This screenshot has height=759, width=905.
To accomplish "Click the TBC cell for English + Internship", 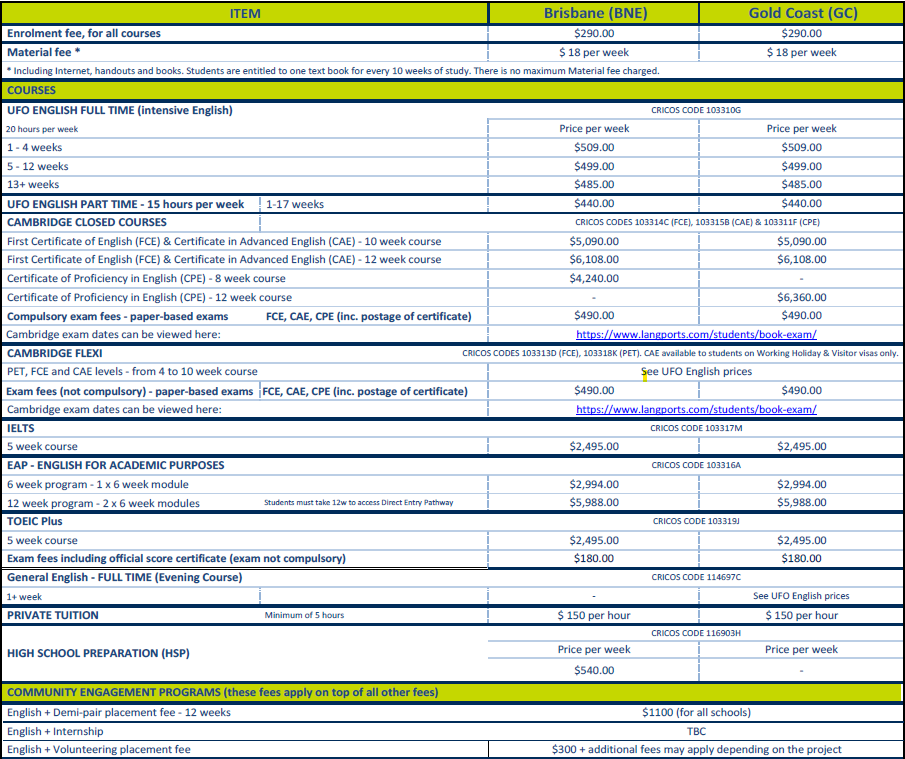I will click(696, 731).
